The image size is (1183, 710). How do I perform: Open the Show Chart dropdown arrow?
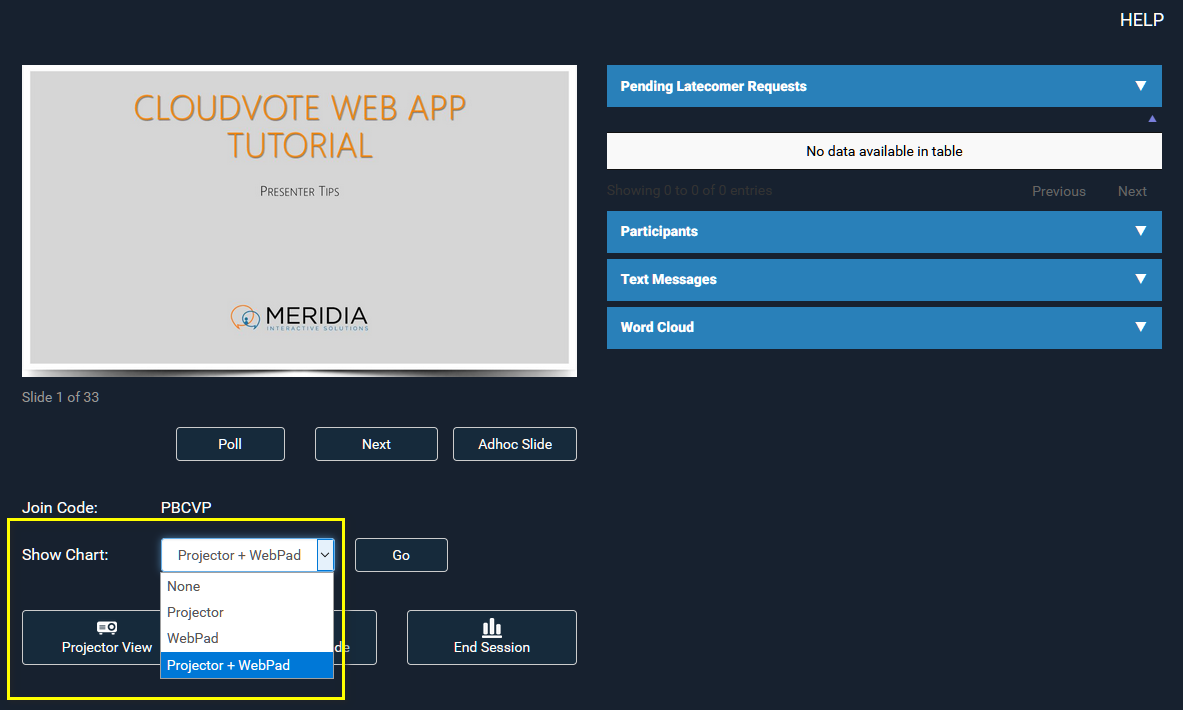[325, 555]
